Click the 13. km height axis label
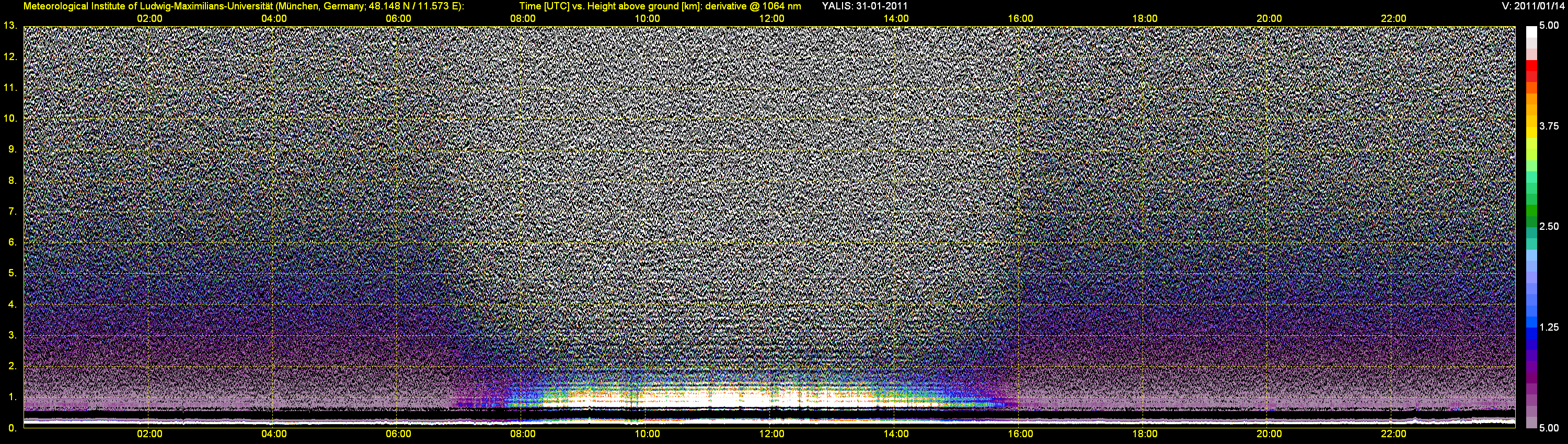The height and width of the screenshot is (444, 1568). (x=10, y=26)
